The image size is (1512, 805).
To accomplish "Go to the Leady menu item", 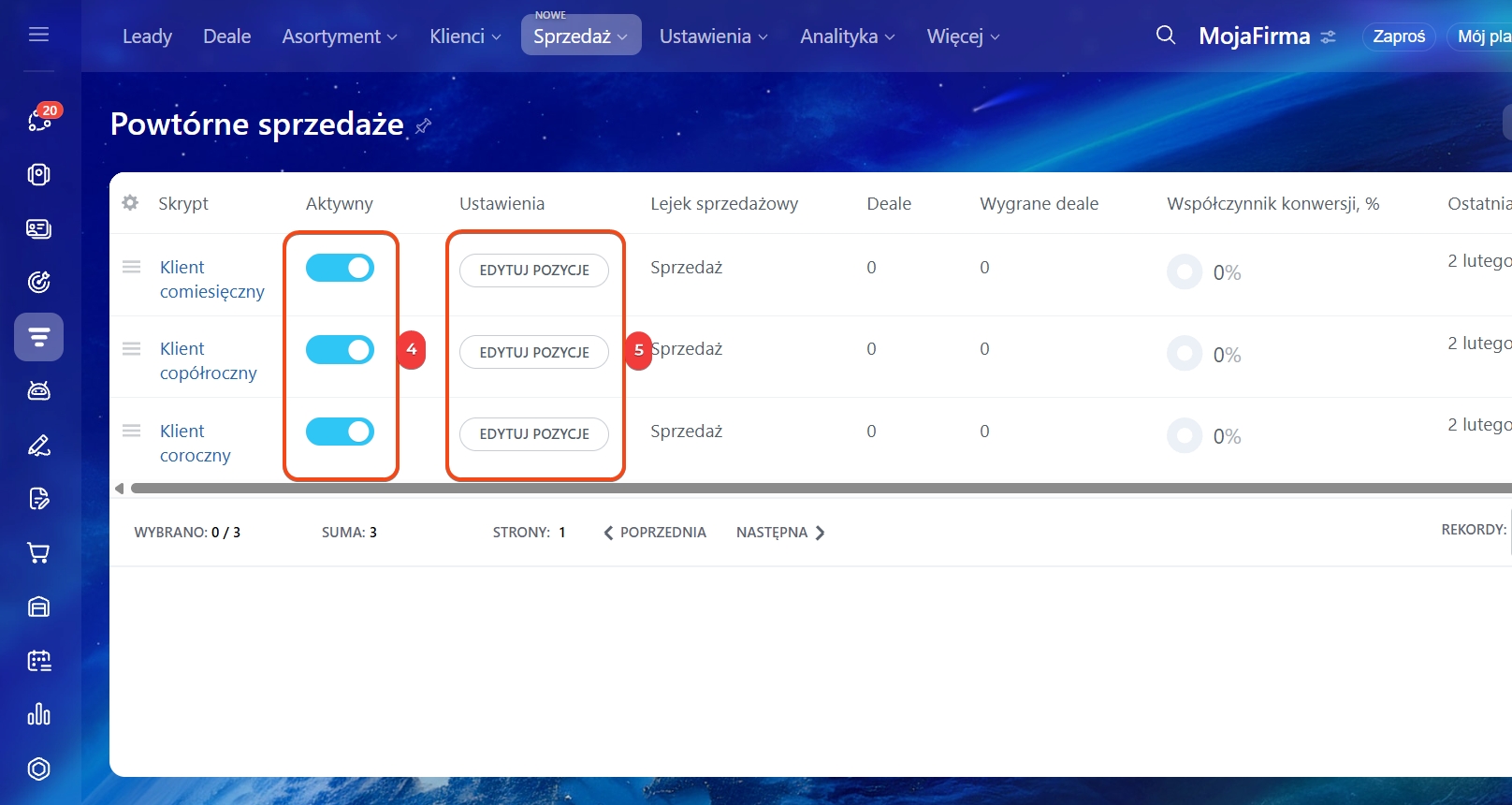I will coord(147,37).
